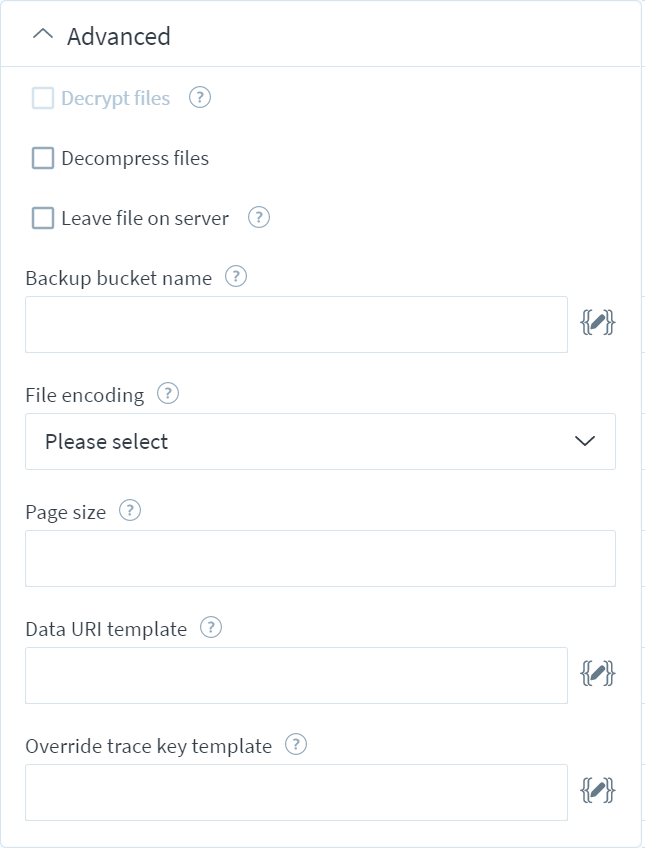Image resolution: width=645 pixels, height=848 pixels.
Task: Show help for Leave file on server
Action: click(x=258, y=217)
